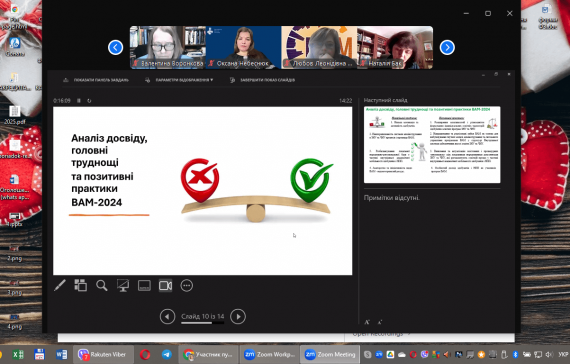The image size is (570, 364).
Task: Select Валентина Воронкова's video tile
Action: (168, 47)
